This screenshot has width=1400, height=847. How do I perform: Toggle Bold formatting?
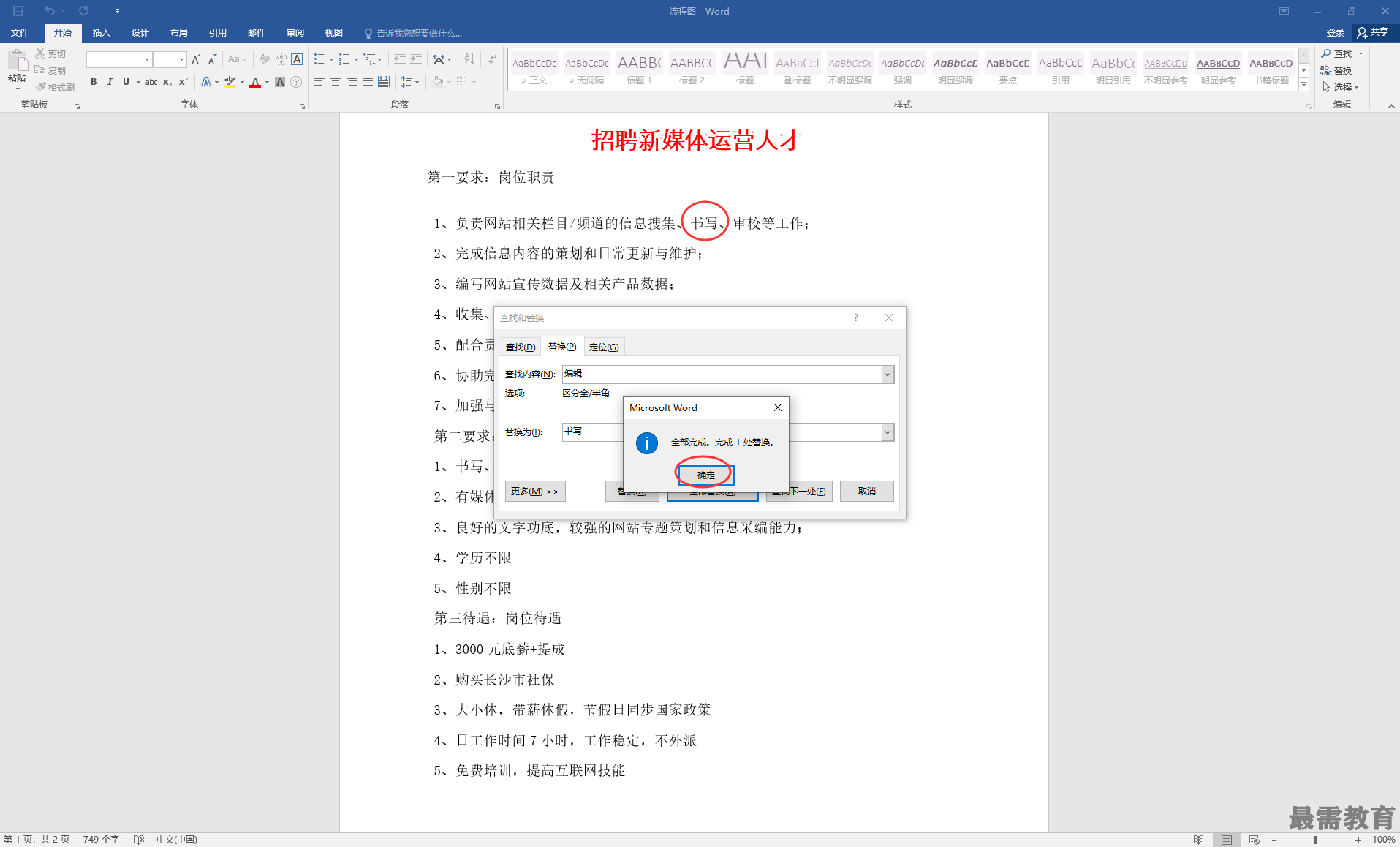pyautogui.click(x=94, y=82)
